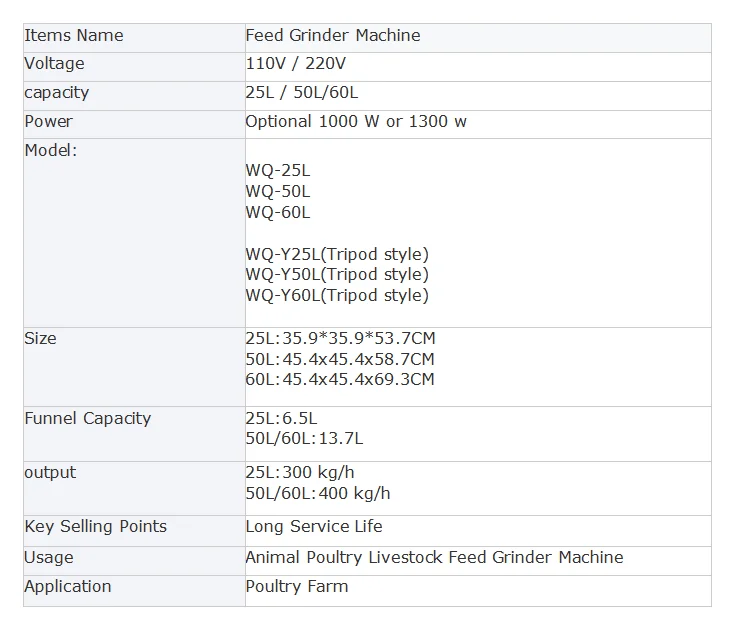Click the "WQ-Y25L(Tripod style)" entry

(337, 254)
